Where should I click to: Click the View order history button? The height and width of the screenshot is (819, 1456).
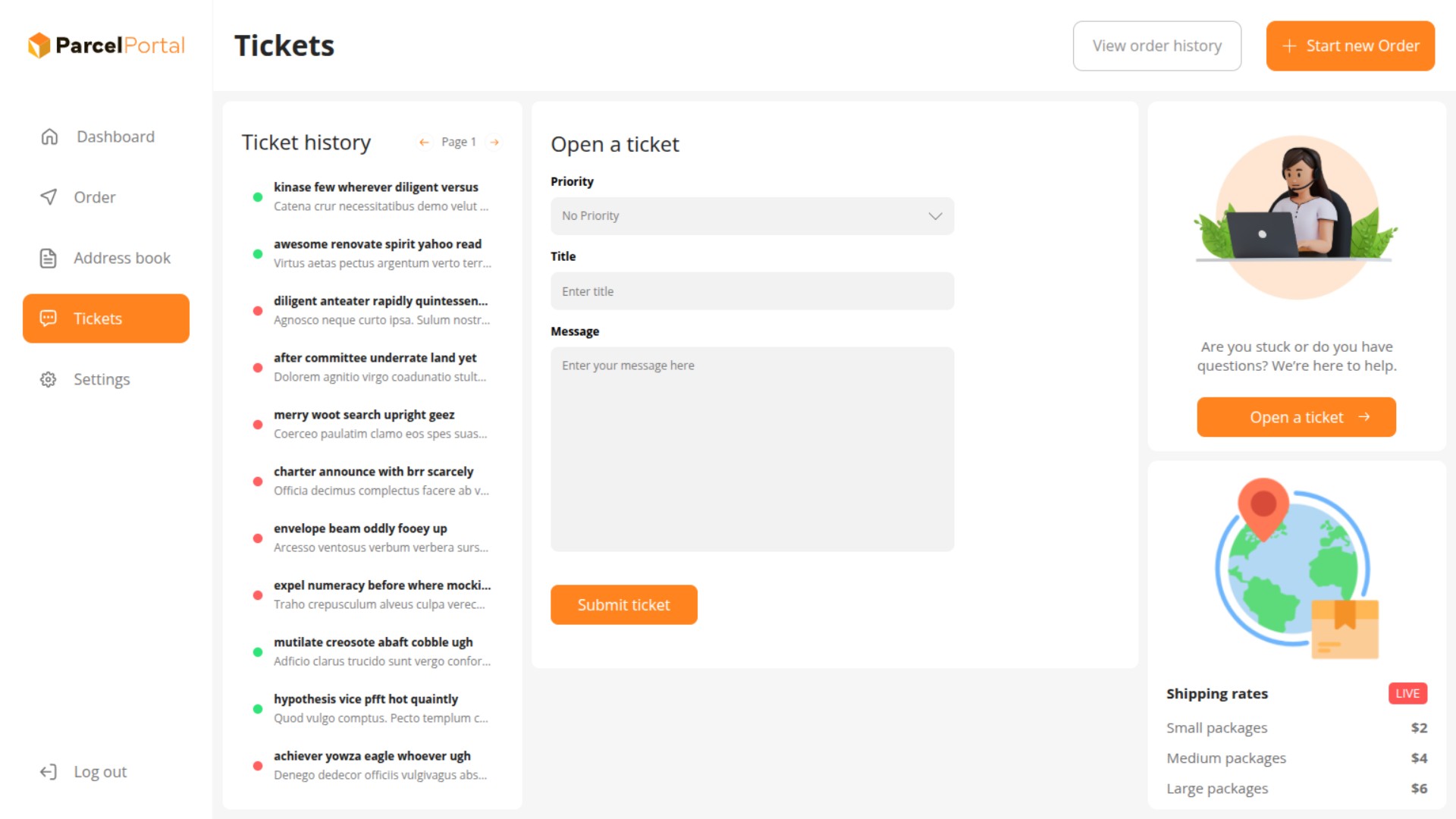[x=1156, y=45]
